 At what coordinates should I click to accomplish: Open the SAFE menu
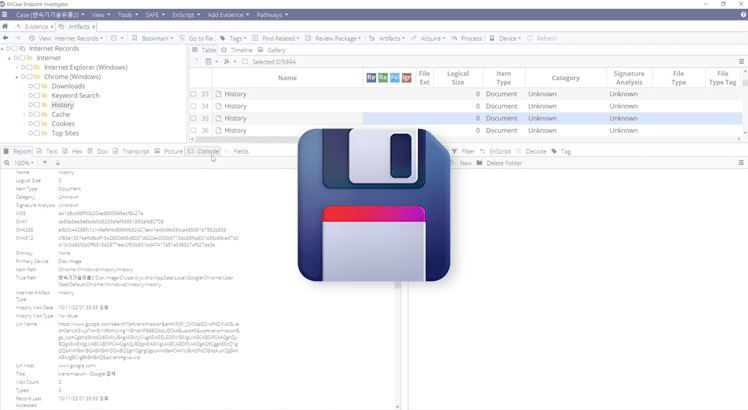coord(155,15)
